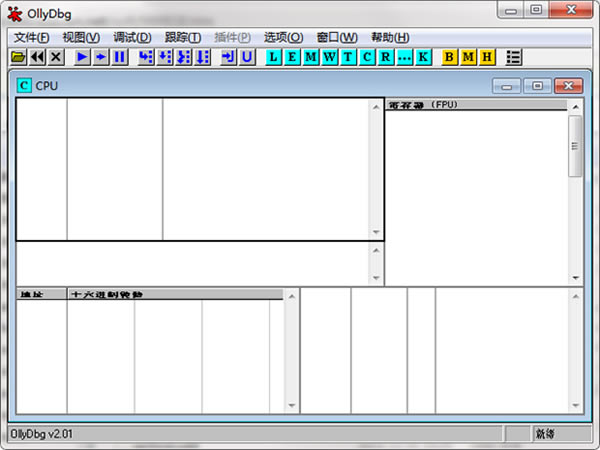Open Call stack via K button
The height and width of the screenshot is (450, 600).
(x=423, y=57)
